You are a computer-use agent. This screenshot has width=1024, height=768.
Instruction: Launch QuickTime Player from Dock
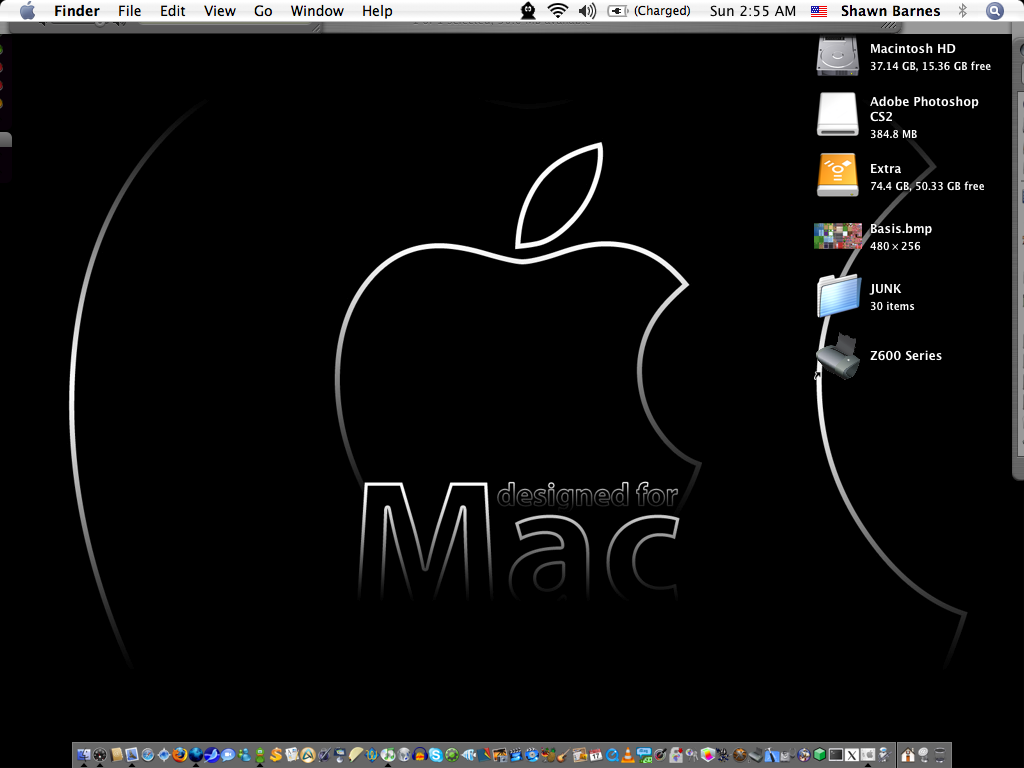(x=612, y=756)
